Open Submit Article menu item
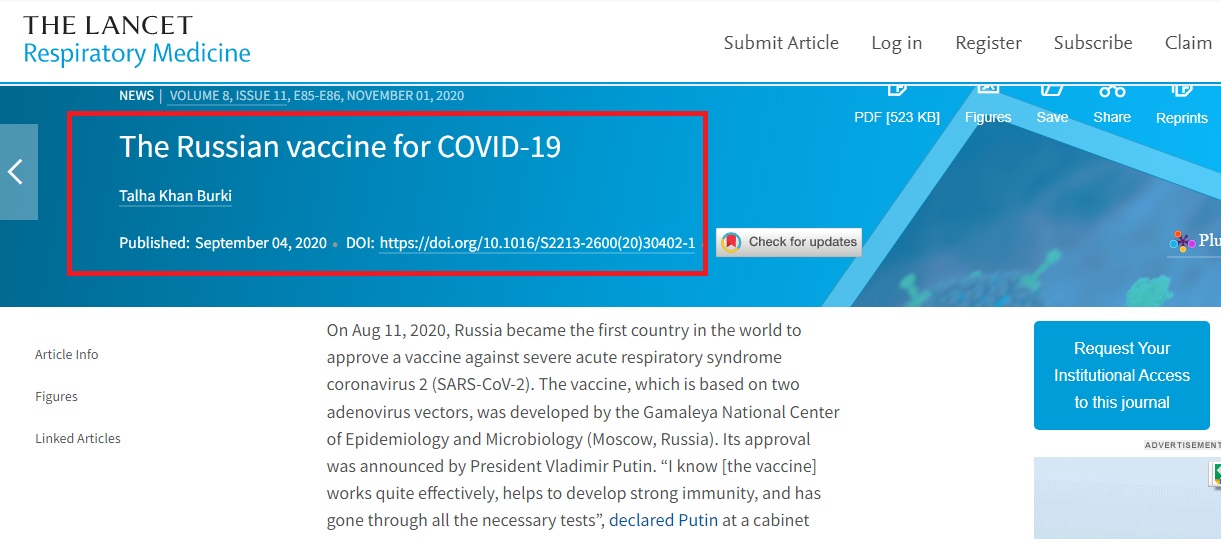Viewport: 1221px width, 539px height. tap(781, 42)
